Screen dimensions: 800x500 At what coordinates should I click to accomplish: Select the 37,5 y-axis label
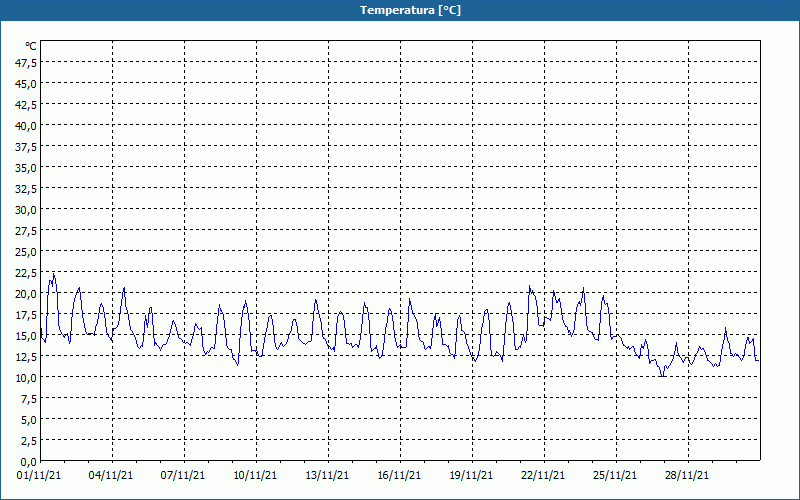(x=27, y=146)
